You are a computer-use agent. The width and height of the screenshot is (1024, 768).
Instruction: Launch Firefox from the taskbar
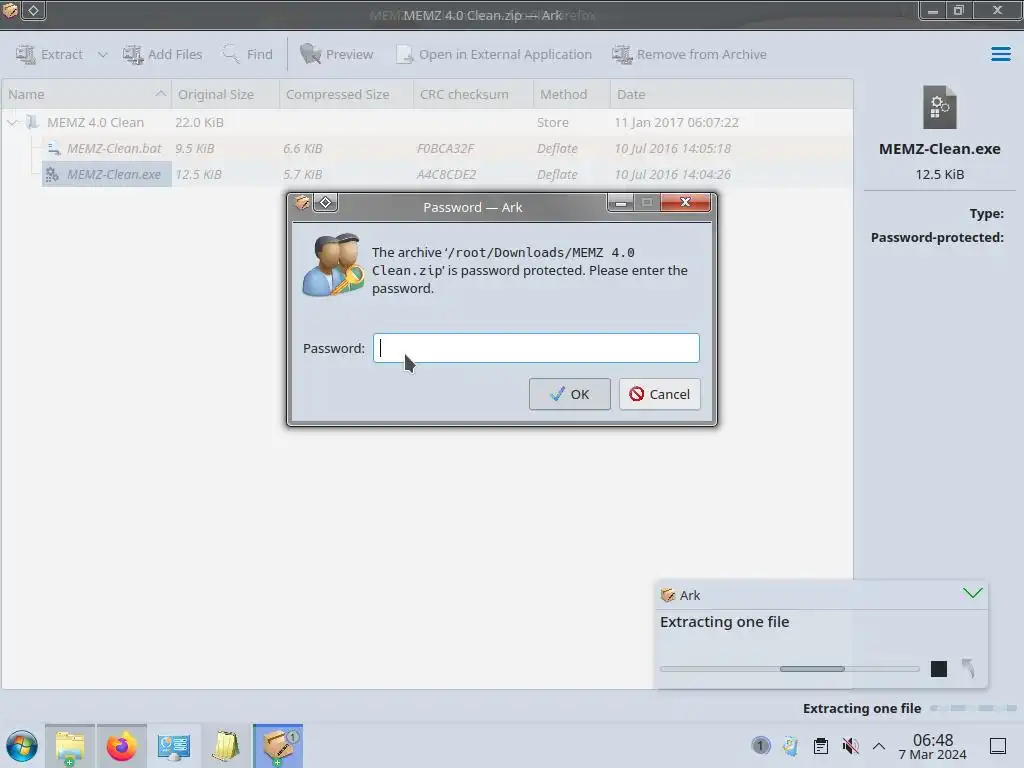(122, 746)
